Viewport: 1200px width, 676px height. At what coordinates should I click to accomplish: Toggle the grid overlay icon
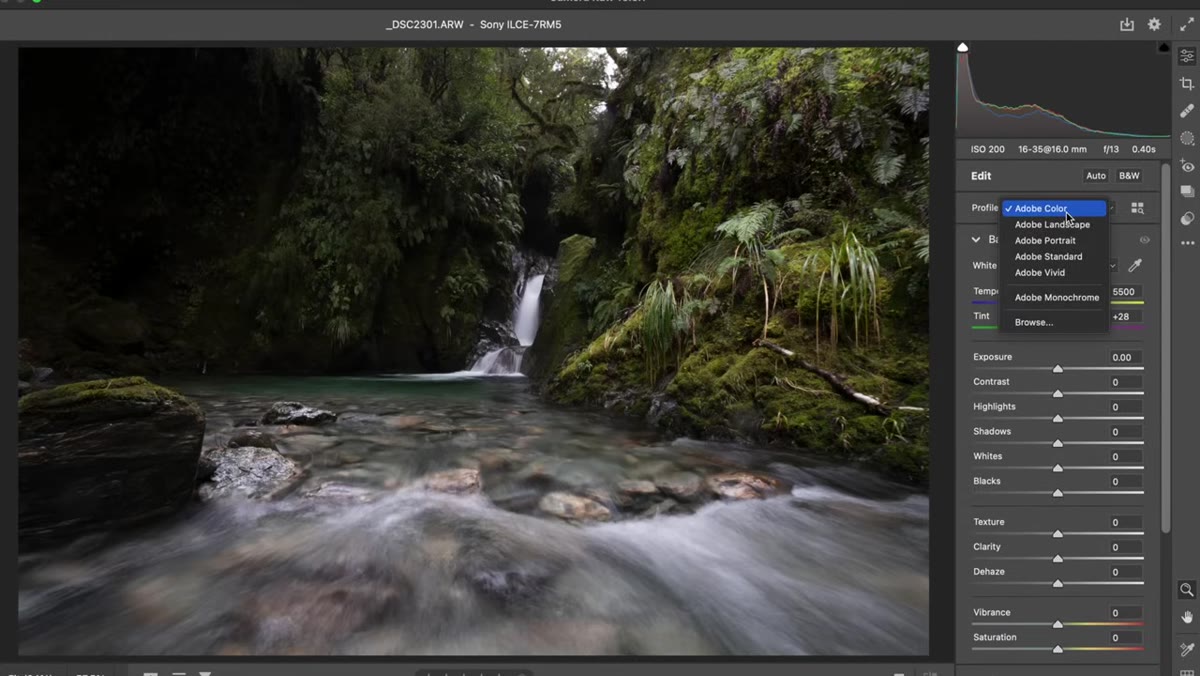[1187, 672]
